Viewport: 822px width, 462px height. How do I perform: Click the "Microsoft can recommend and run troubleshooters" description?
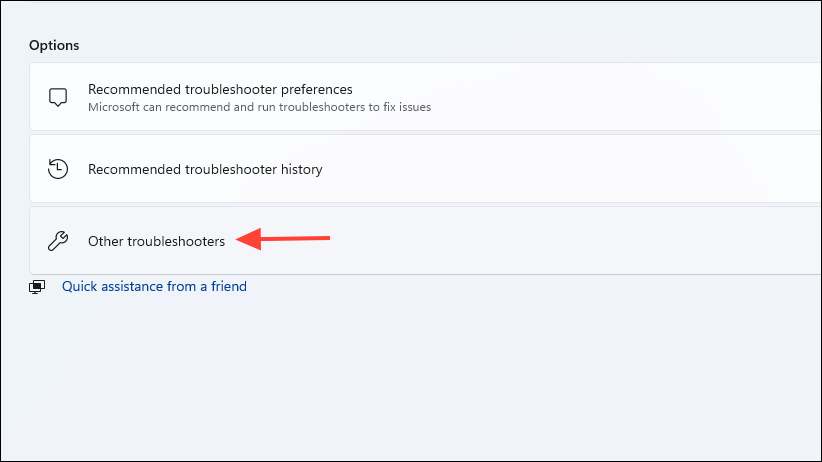tap(259, 107)
